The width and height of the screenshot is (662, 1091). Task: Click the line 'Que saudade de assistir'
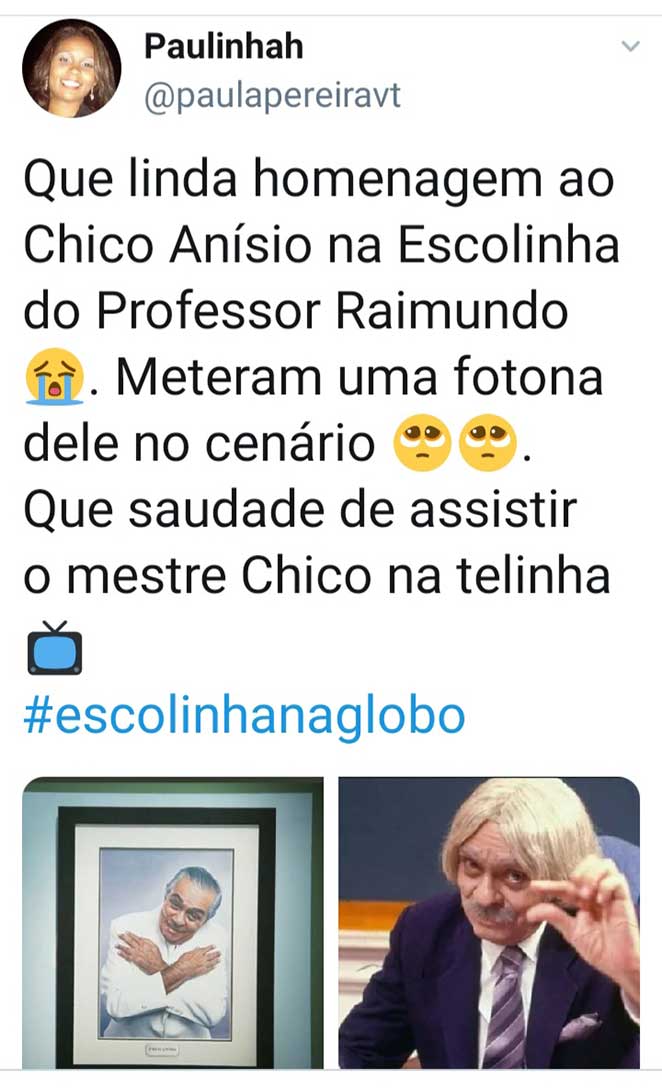tap(300, 511)
